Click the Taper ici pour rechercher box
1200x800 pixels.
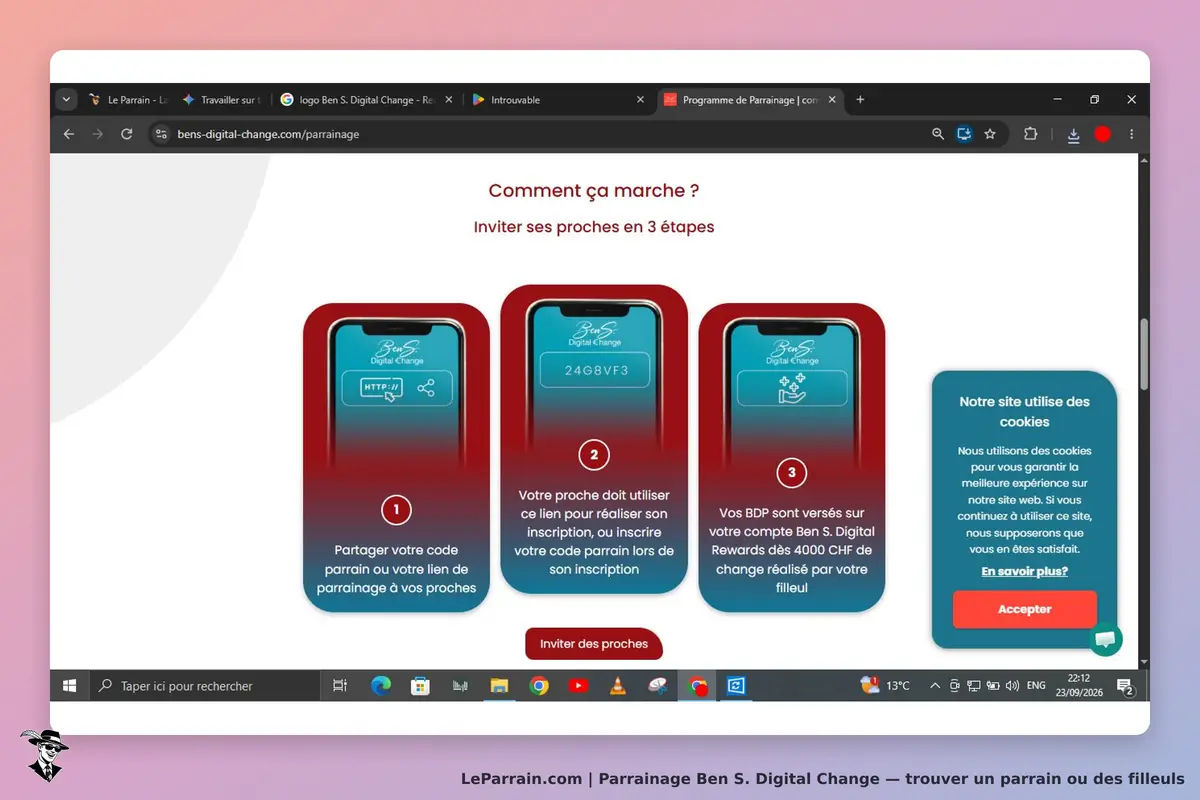[x=205, y=686]
